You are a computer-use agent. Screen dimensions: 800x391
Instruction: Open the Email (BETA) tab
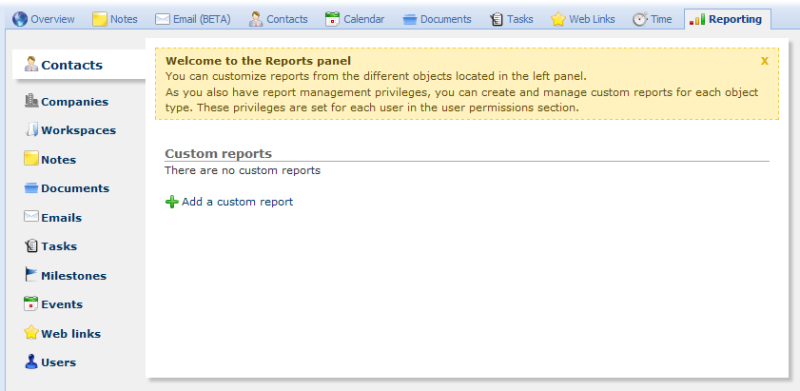click(x=193, y=19)
